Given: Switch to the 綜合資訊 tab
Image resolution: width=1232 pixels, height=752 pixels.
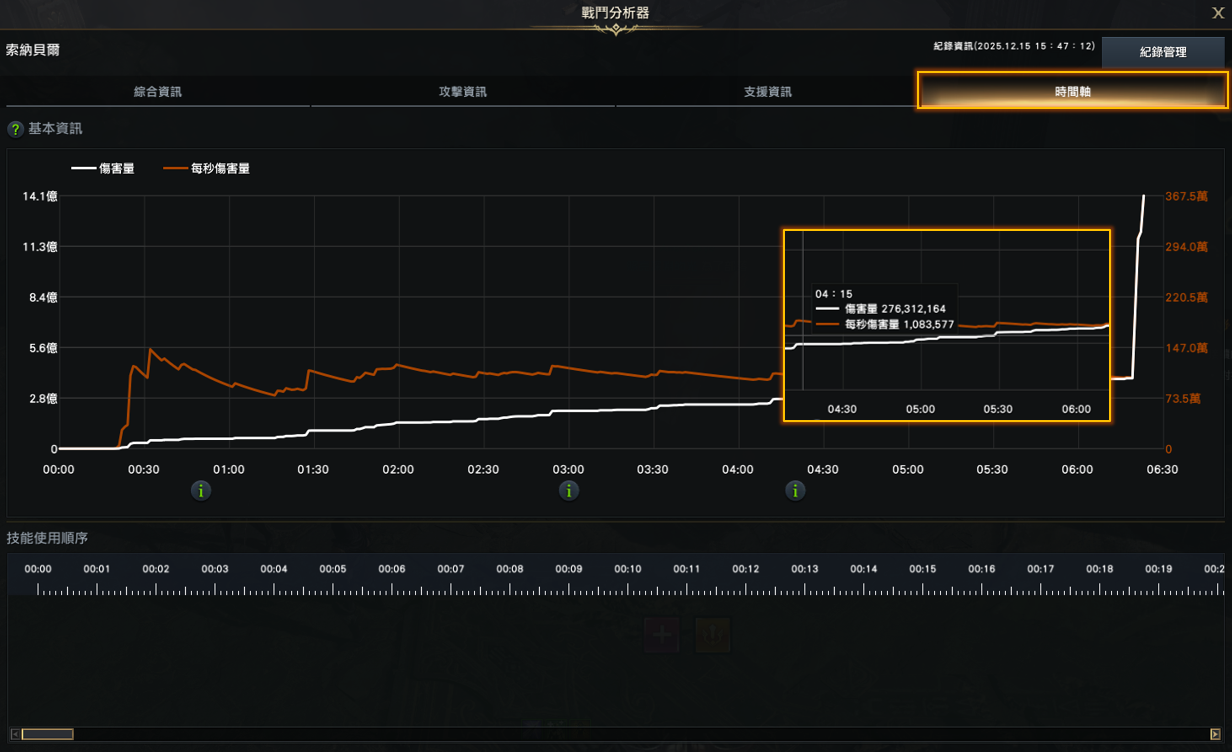Looking at the screenshot, I should pos(158,92).
